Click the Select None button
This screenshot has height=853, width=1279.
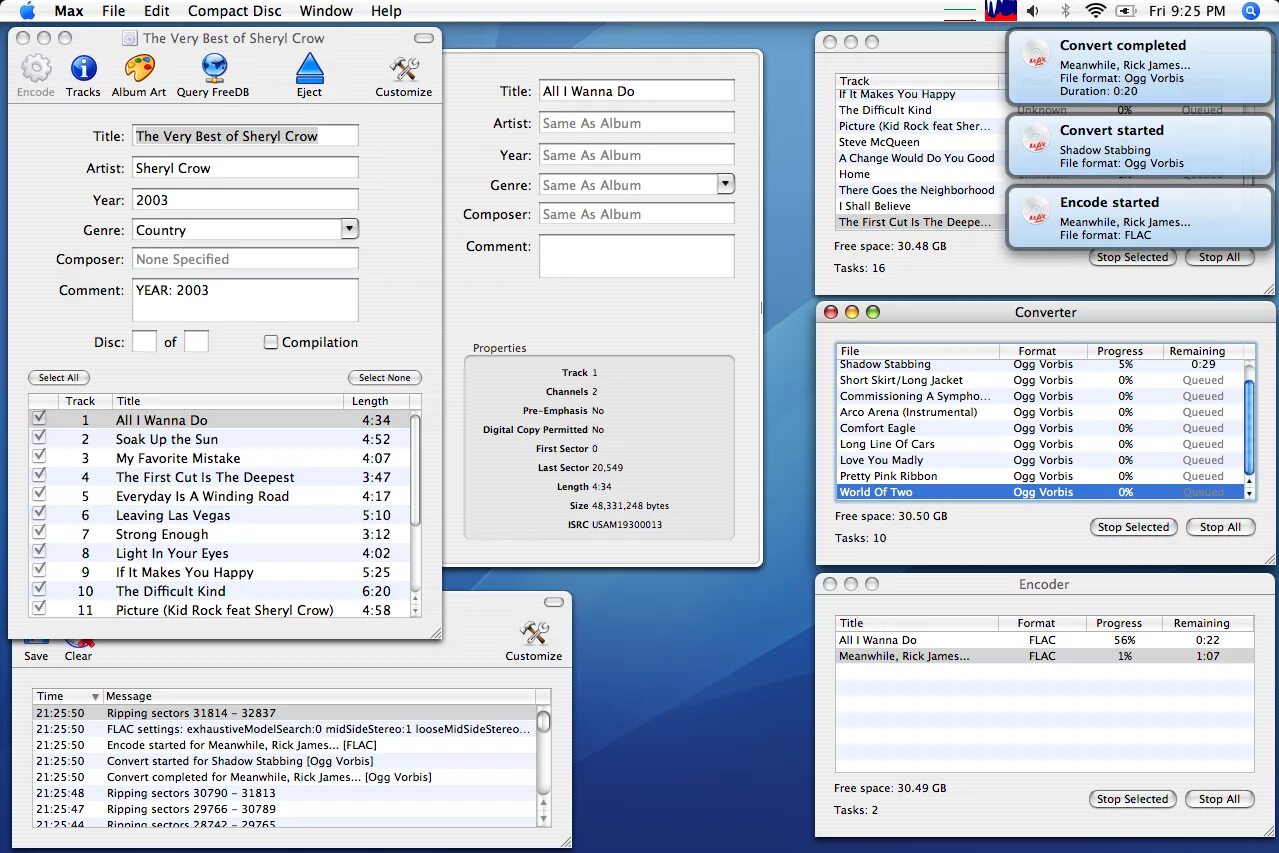pyautogui.click(x=385, y=377)
